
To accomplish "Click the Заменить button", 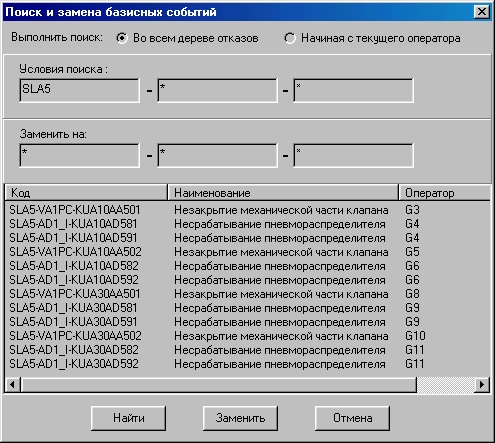I will pyautogui.click(x=240, y=418).
